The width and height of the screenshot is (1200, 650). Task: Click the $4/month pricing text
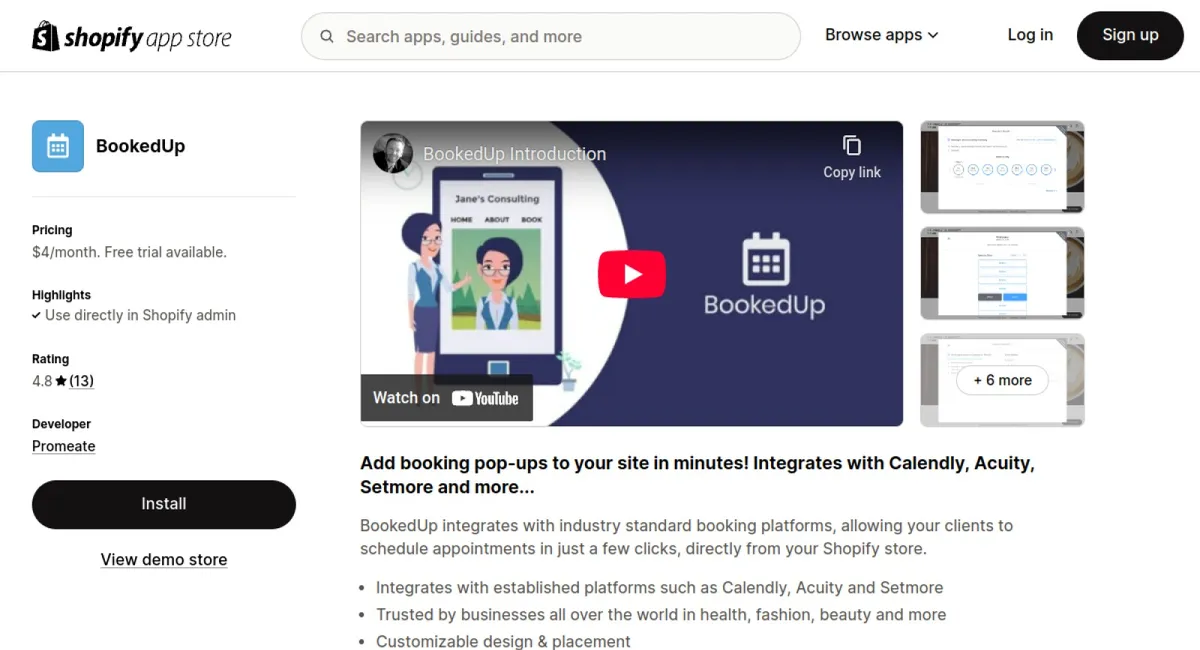129,252
